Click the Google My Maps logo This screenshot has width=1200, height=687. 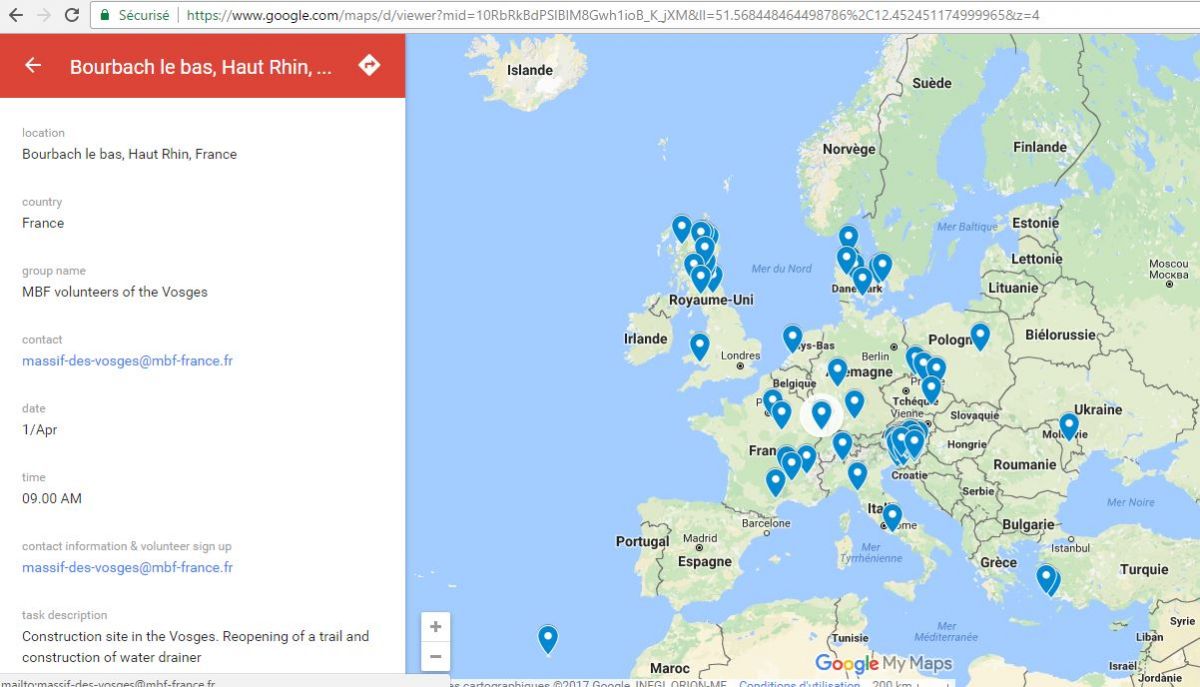click(884, 663)
